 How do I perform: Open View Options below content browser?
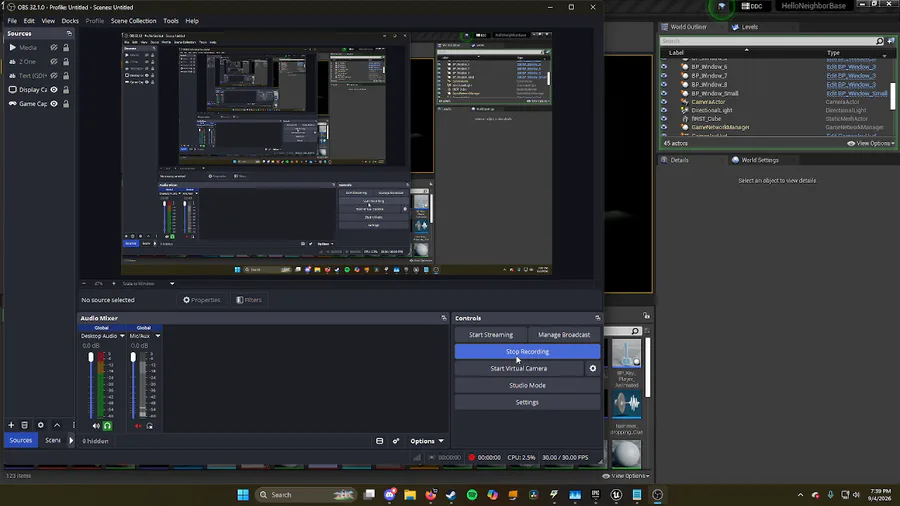point(626,476)
